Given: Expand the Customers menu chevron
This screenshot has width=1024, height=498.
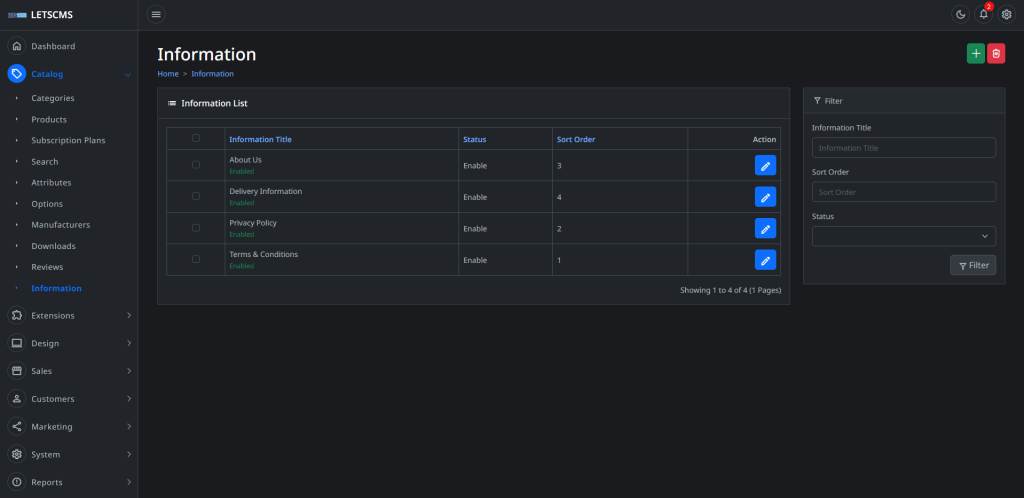Looking at the screenshot, I should tap(129, 399).
